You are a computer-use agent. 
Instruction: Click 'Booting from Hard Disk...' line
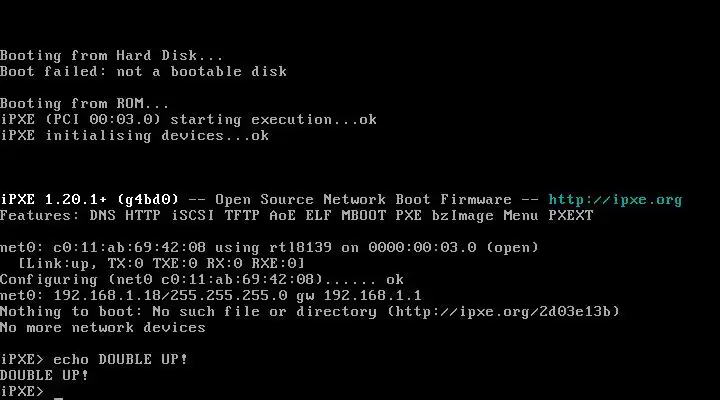(111, 56)
